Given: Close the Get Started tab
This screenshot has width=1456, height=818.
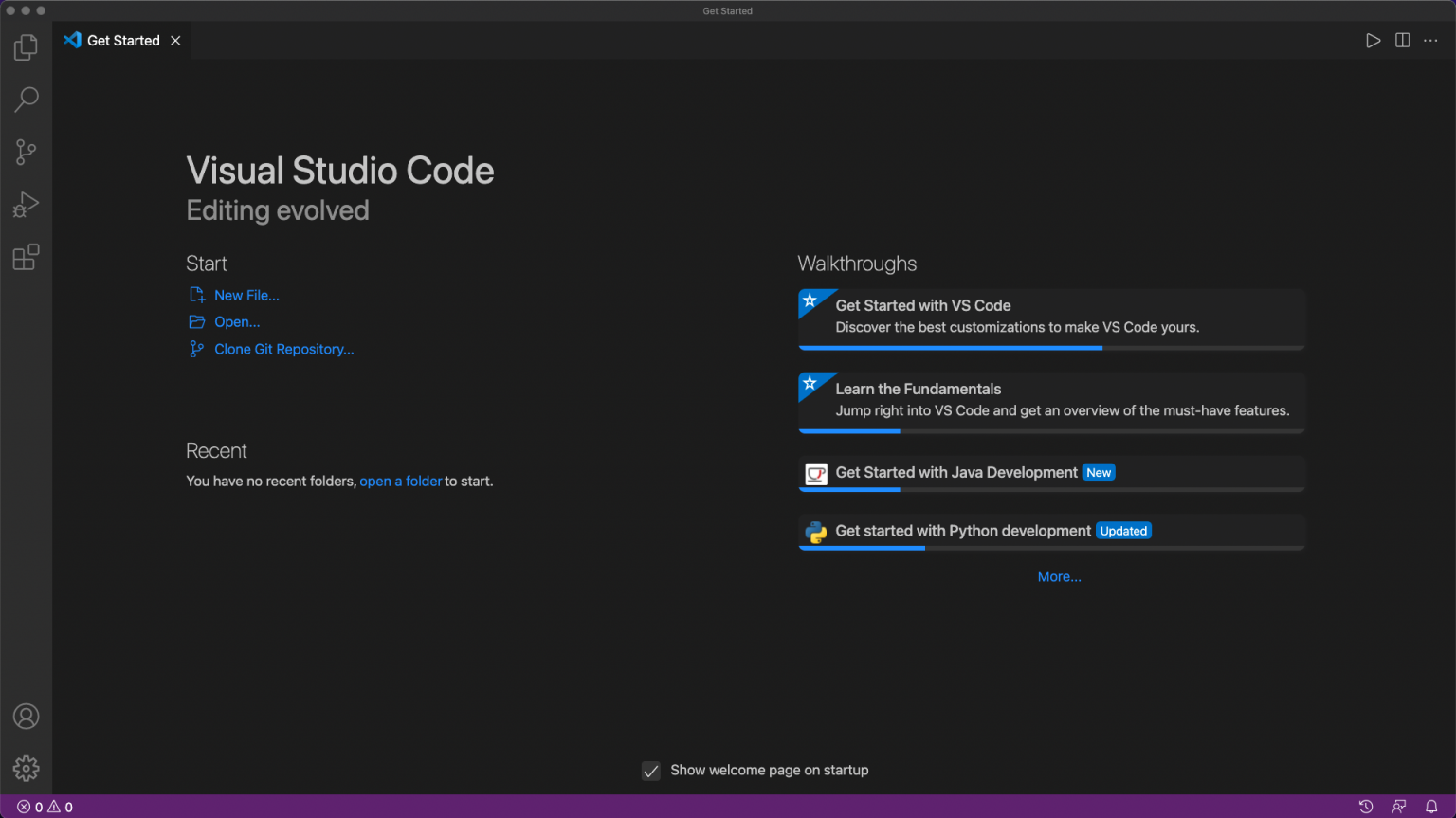Looking at the screenshot, I should pyautogui.click(x=175, y=41).
